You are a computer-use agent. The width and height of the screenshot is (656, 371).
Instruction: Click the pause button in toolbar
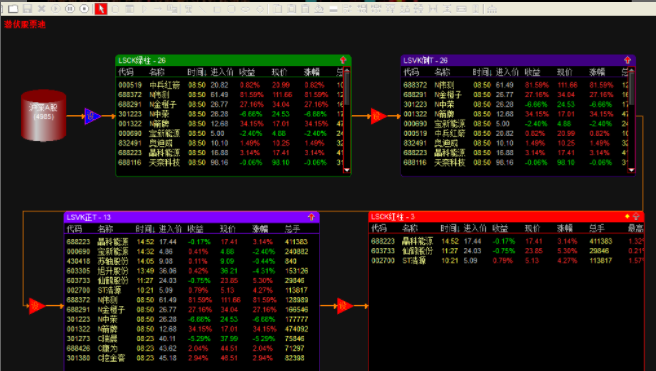pos(70,8)
